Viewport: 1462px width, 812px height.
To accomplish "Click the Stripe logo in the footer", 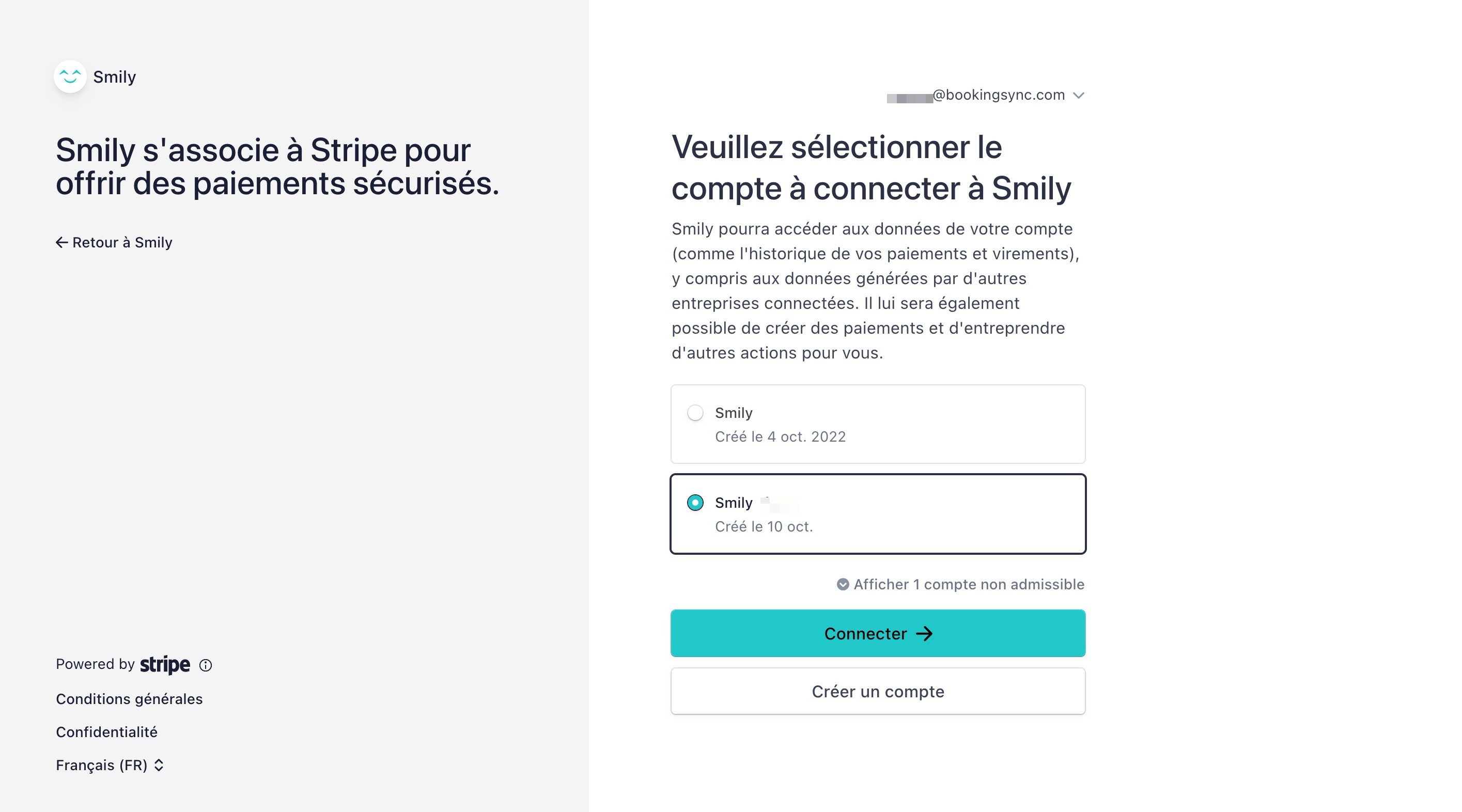I will (x=165, y=664).
